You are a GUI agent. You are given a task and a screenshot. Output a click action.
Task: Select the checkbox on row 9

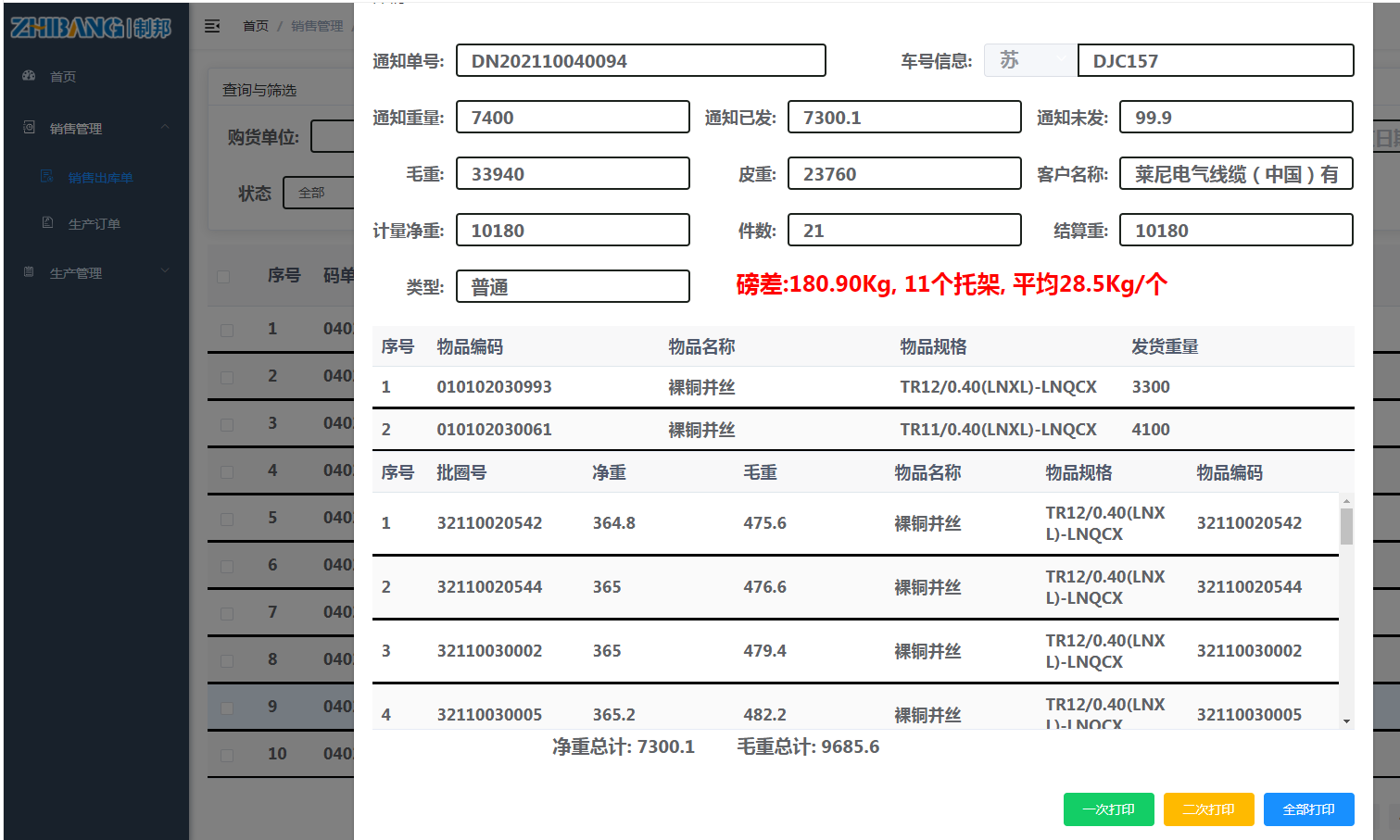[x=227, y=708]
